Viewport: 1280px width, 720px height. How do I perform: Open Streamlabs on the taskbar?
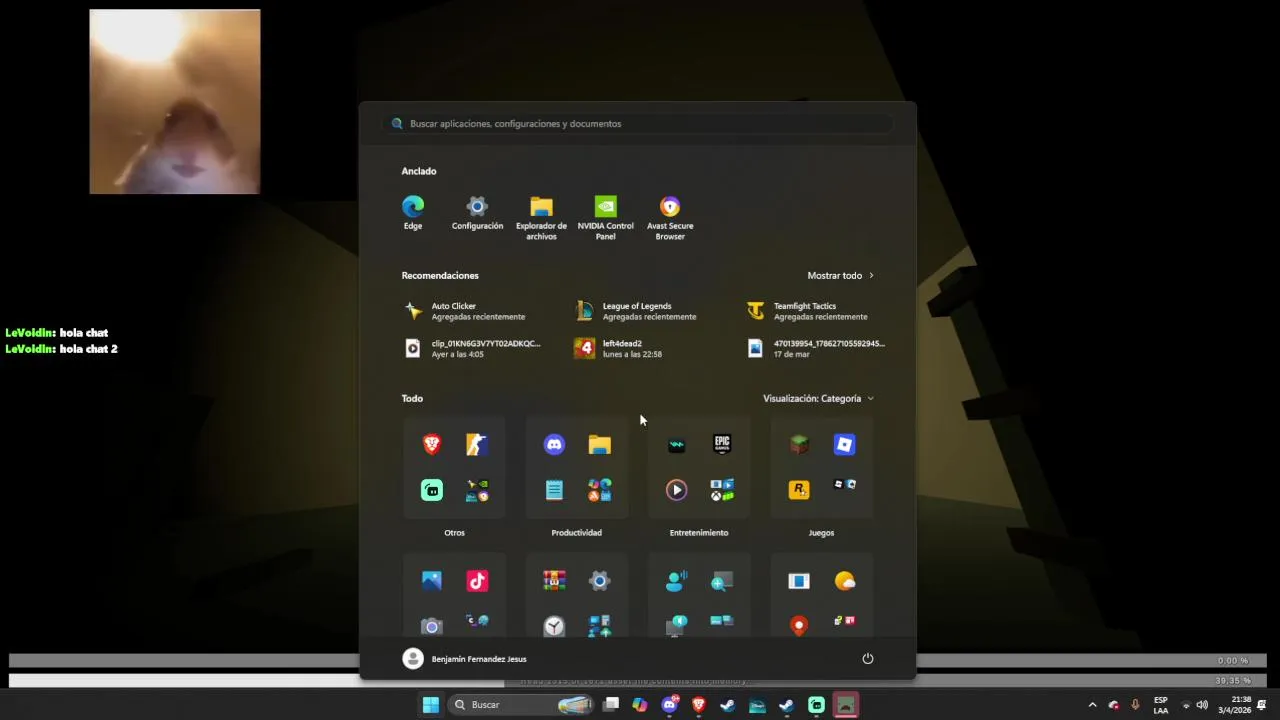click(x=816, y=705)
